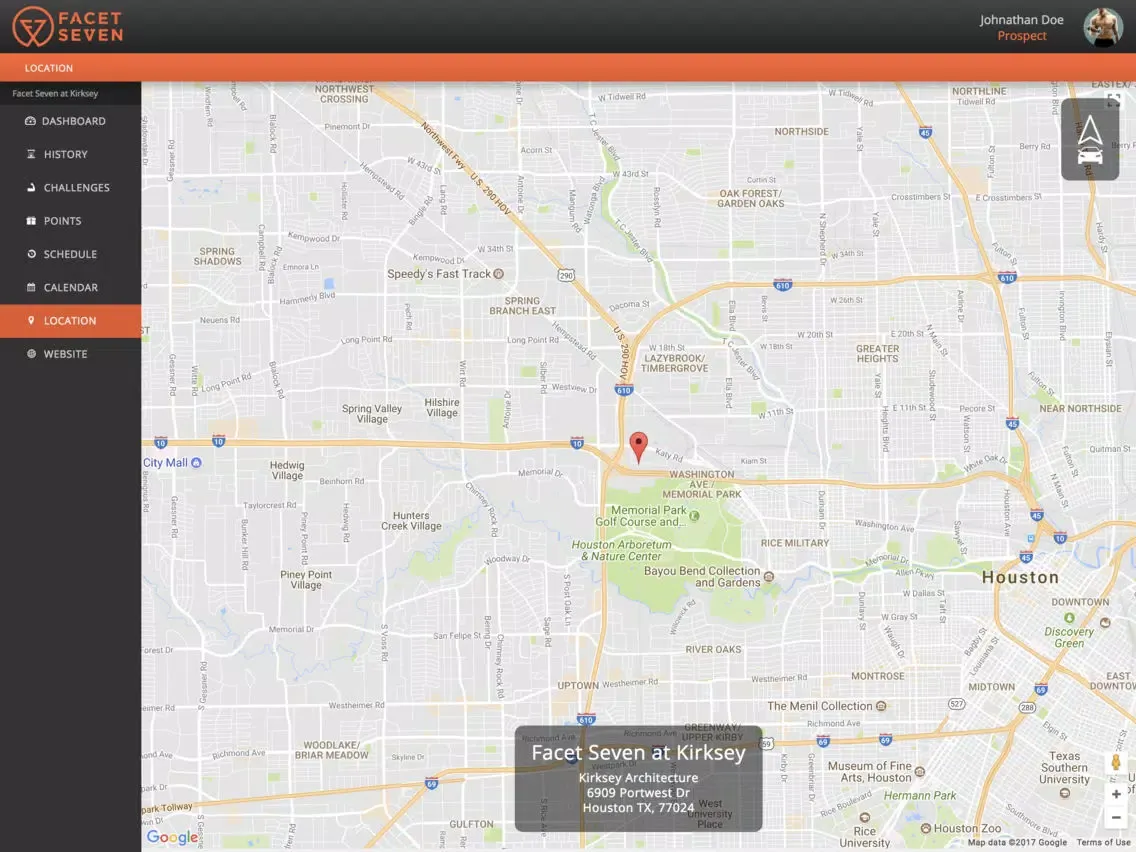Select the Location menu item

pos(70,321)
